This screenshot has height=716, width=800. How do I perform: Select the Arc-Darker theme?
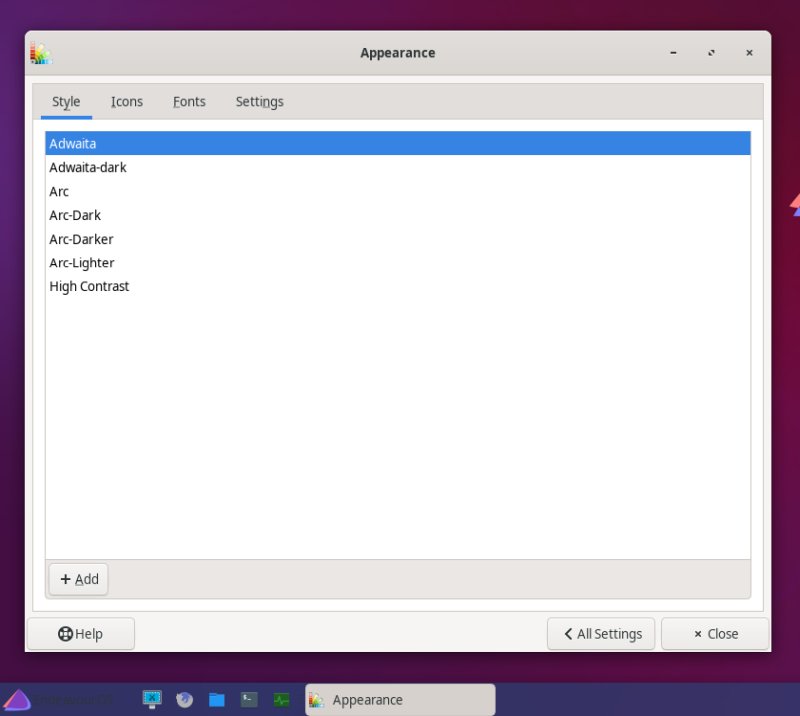[x=398, y=239]
